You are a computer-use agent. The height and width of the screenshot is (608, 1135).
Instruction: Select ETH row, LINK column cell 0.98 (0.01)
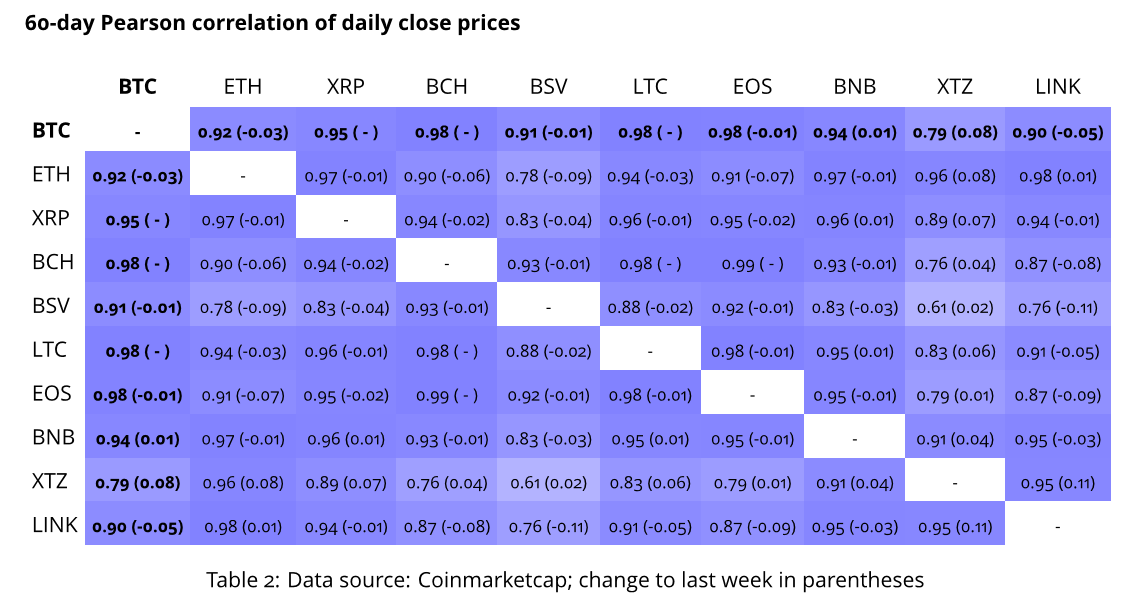pos(1058,176)
